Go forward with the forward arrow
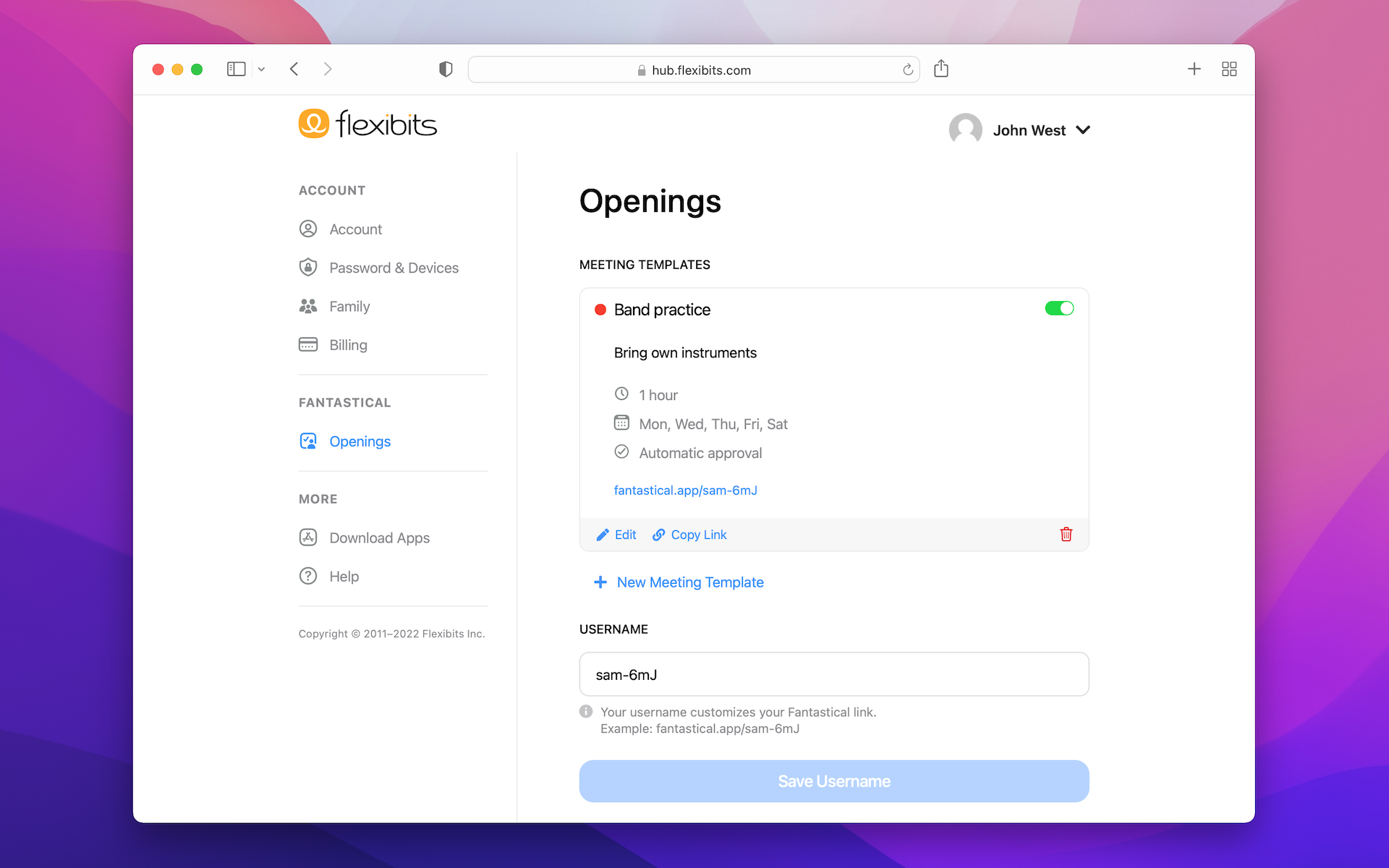This screenshot has width=1389, height=868. pyautogui.click(x=328, y=69)
